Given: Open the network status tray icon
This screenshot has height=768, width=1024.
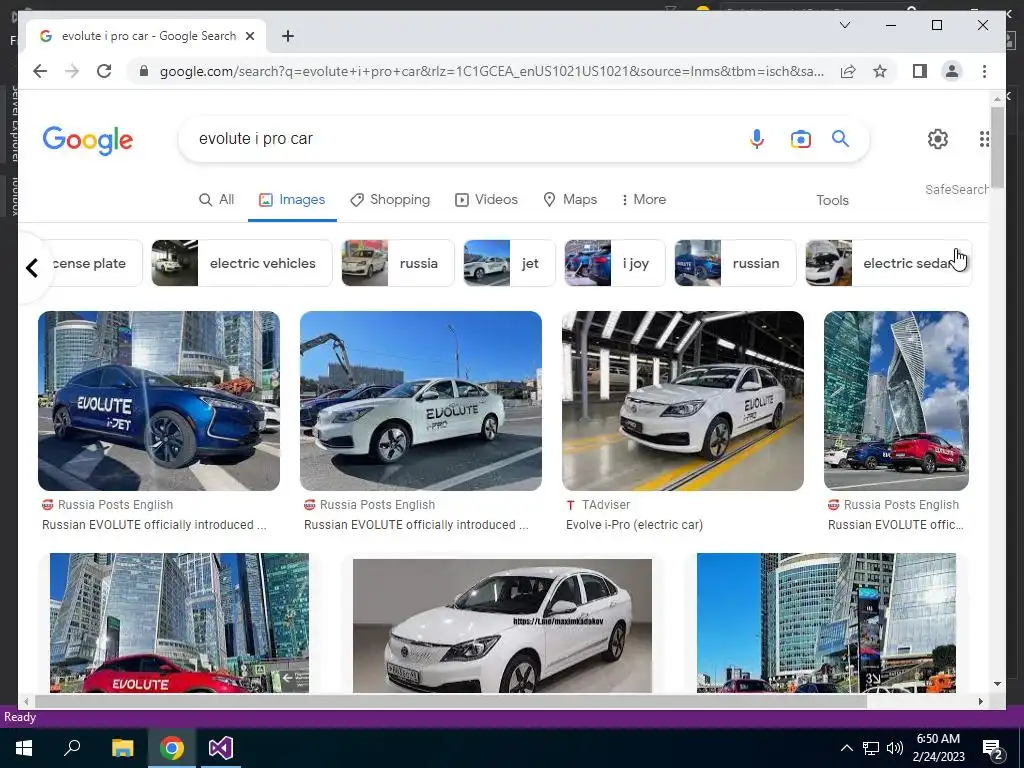Looking at the screenshot, I should (871, 748).
